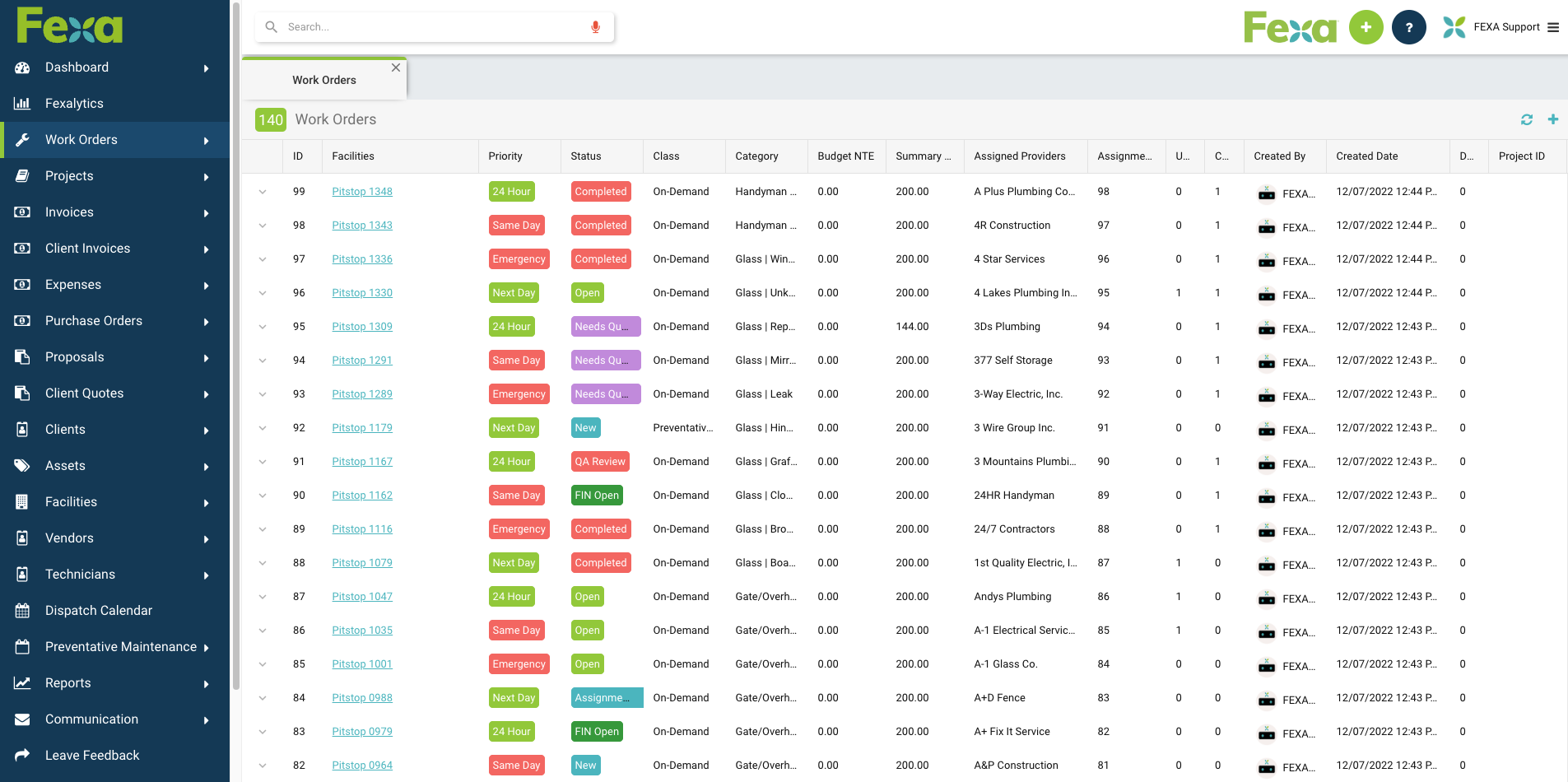Image resolution: width=1568 pixels, height=782 pixels.
Task: Expand the Assets sidebar submenu
Action: tap(206, 466)
